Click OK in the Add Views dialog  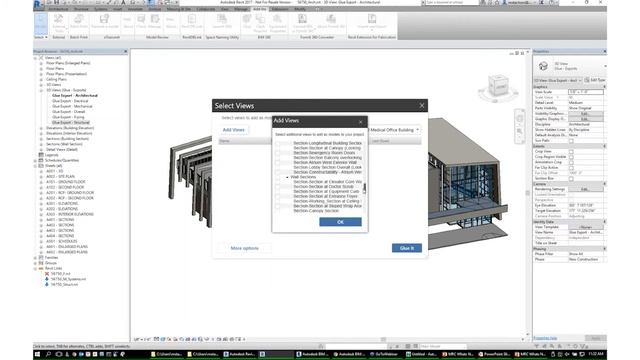[340, 222]
